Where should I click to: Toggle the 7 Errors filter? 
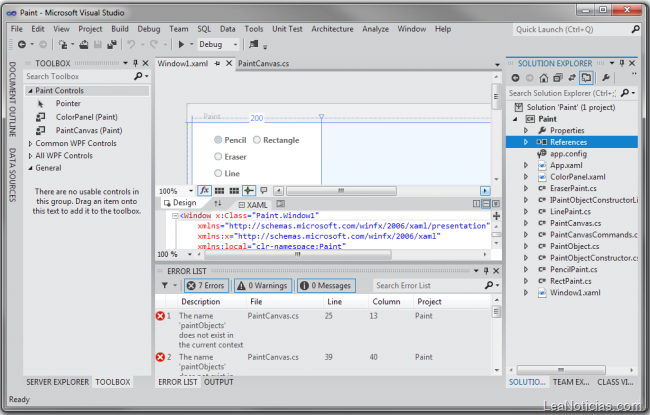[206, 285]
